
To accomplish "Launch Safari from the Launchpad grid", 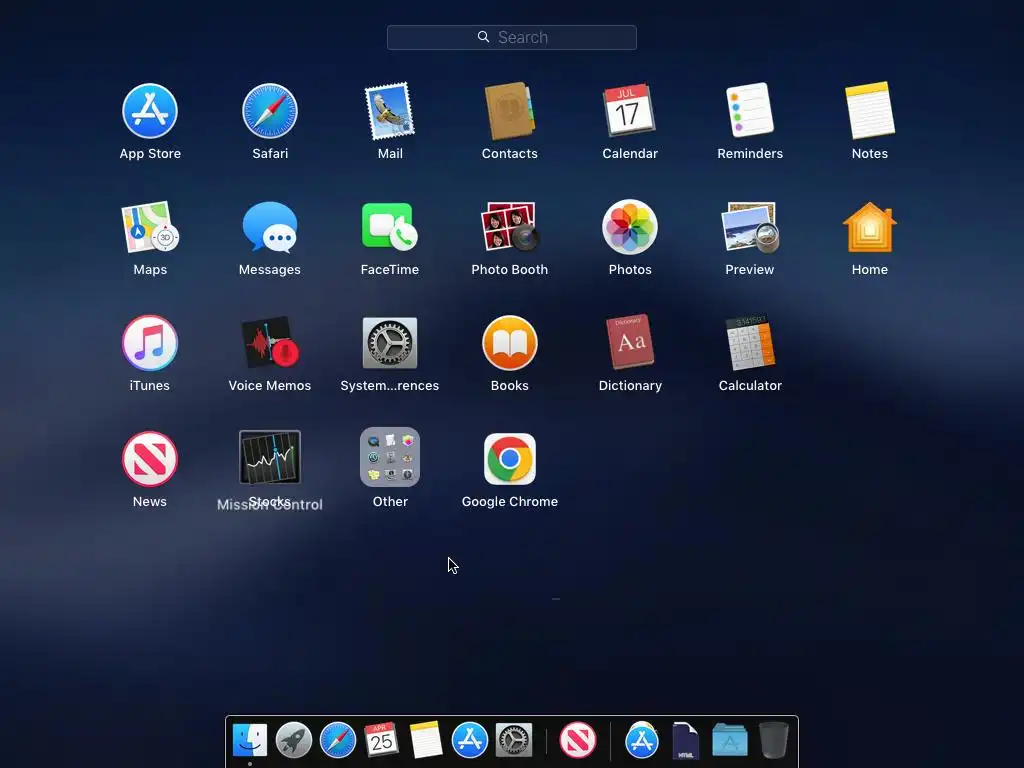I will tap(270, 111).
